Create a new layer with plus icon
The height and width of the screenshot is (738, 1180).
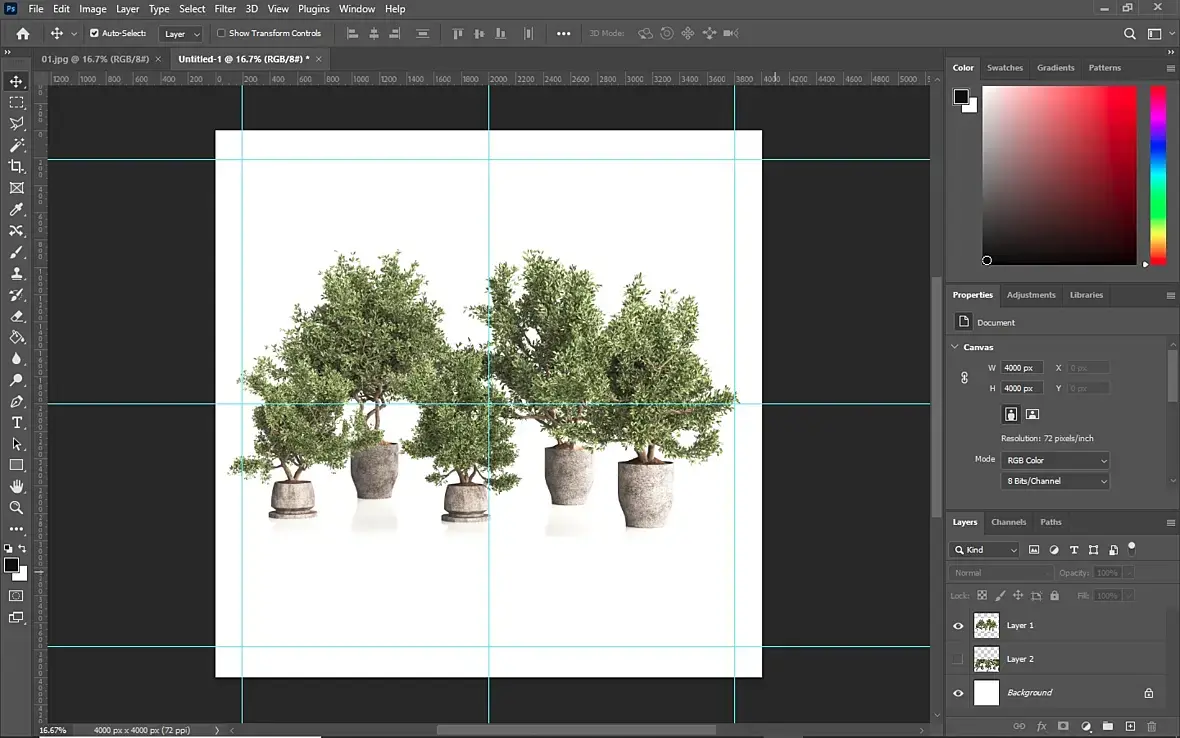[1130, 726]
